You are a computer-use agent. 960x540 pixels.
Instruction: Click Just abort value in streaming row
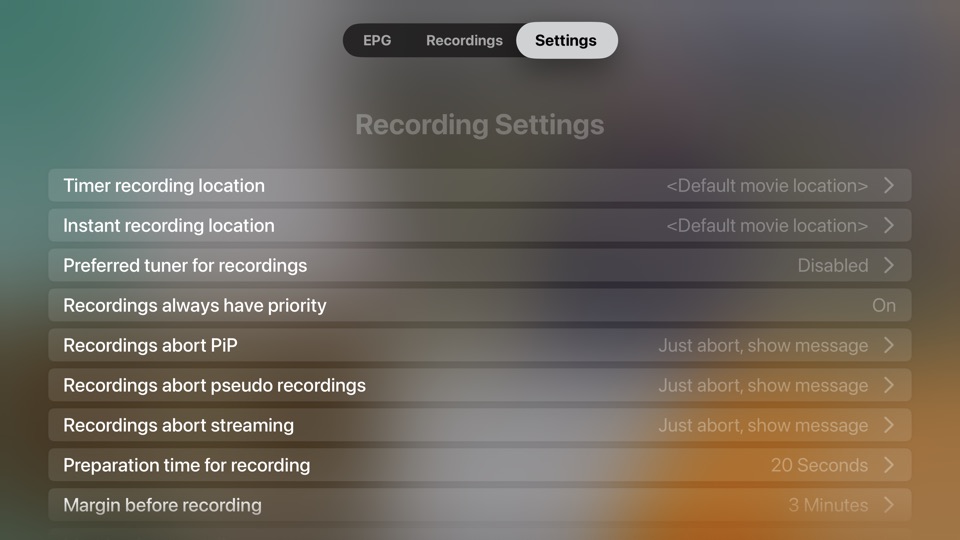point(763,425)
